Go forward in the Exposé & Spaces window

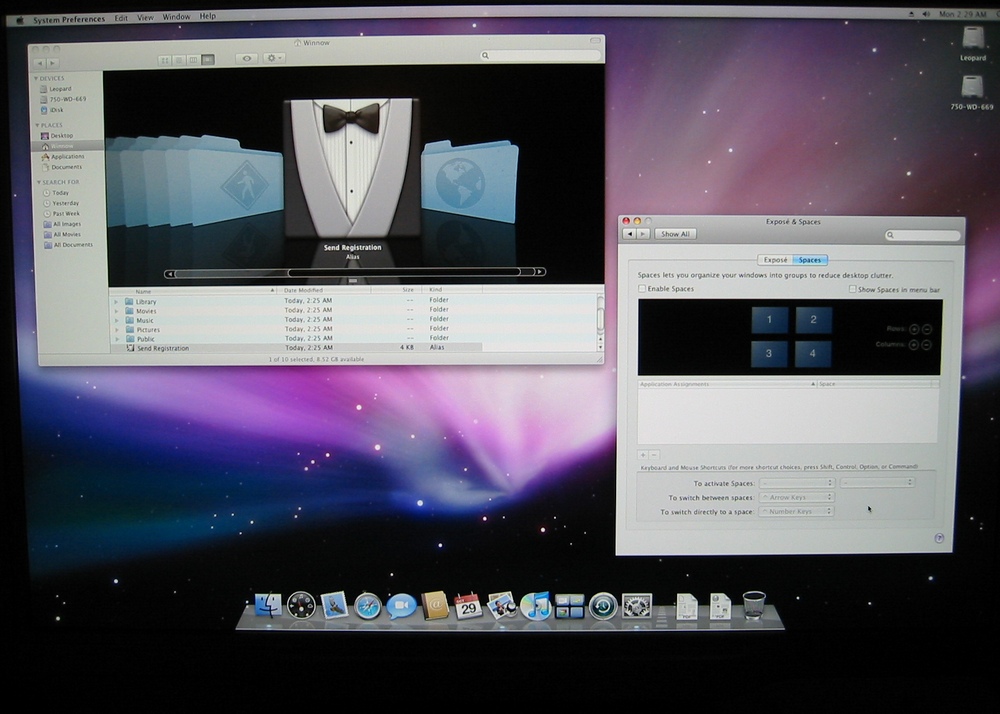(x=643, y=234)
